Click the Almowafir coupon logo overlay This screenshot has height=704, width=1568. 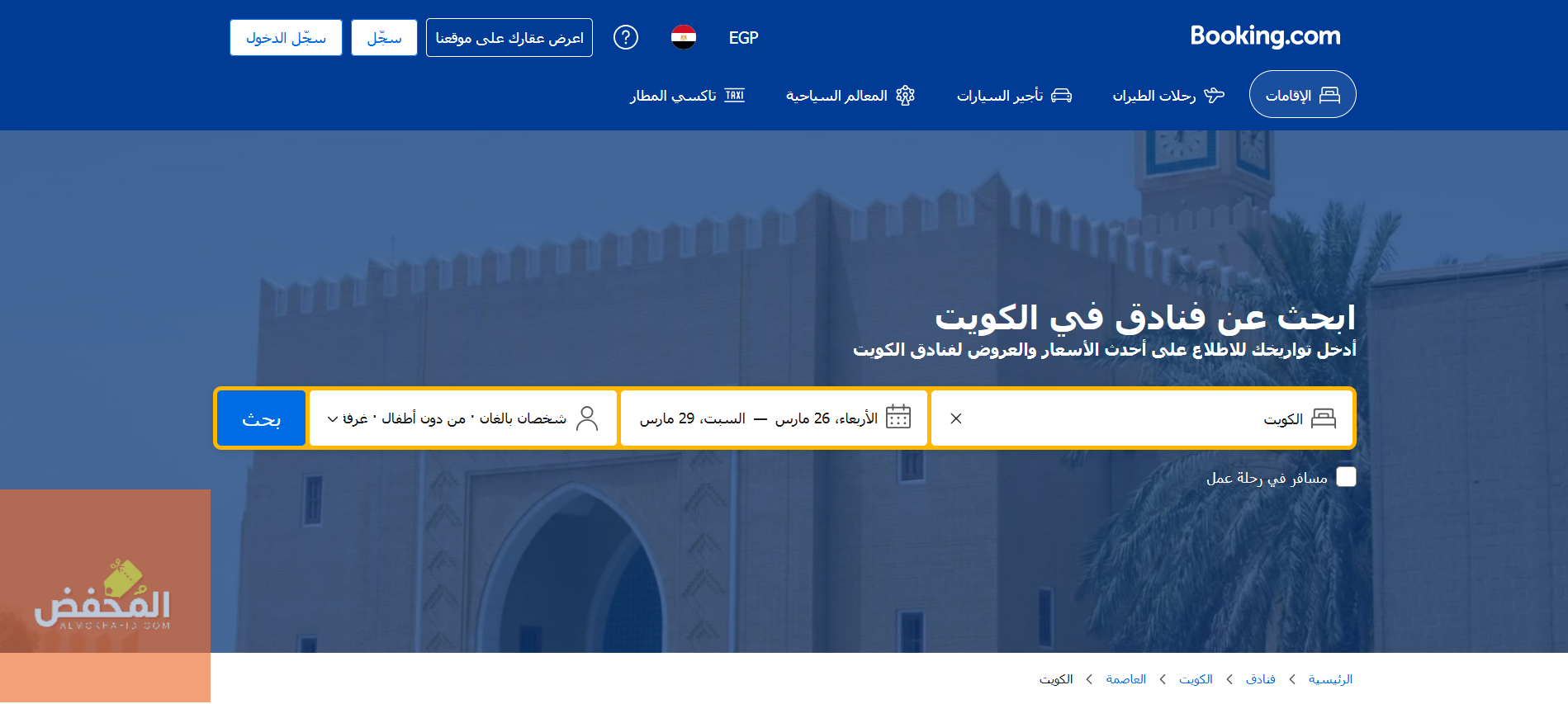pyautogui.click(x=104, y=594)
